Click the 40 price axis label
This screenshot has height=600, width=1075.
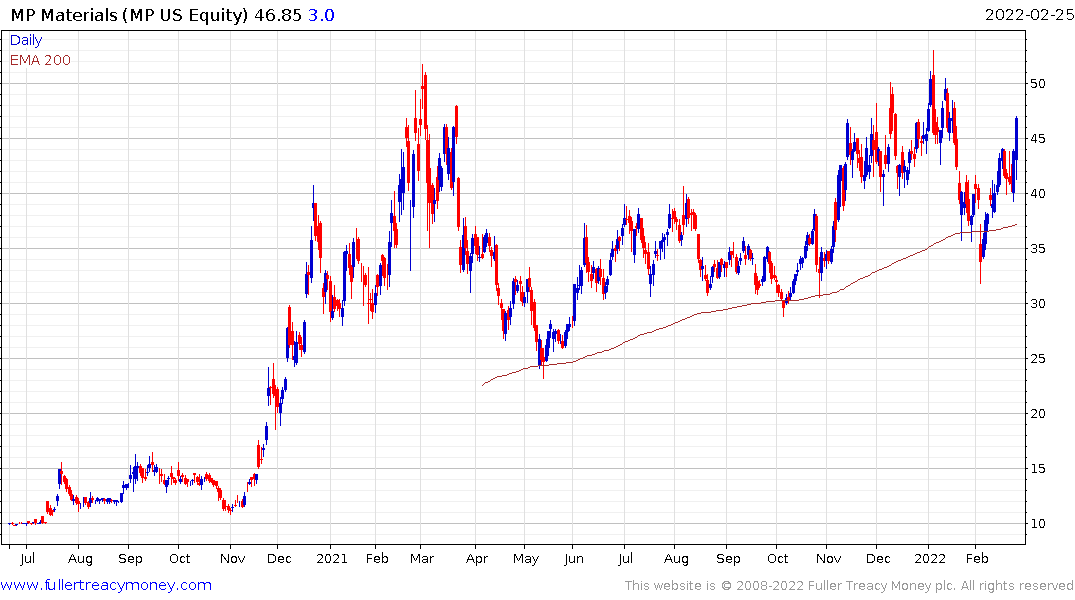coord(1037,193)
